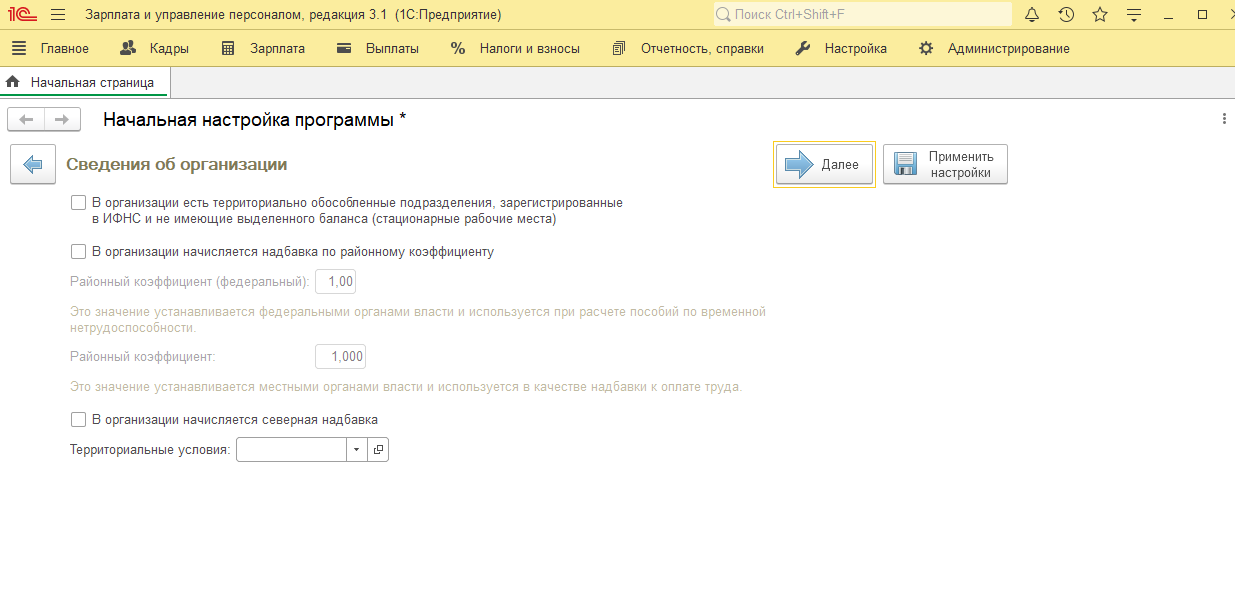Go back with the left navigation arrow
The height and width of the screenshot is (606, 1235).
coord(26,120)
